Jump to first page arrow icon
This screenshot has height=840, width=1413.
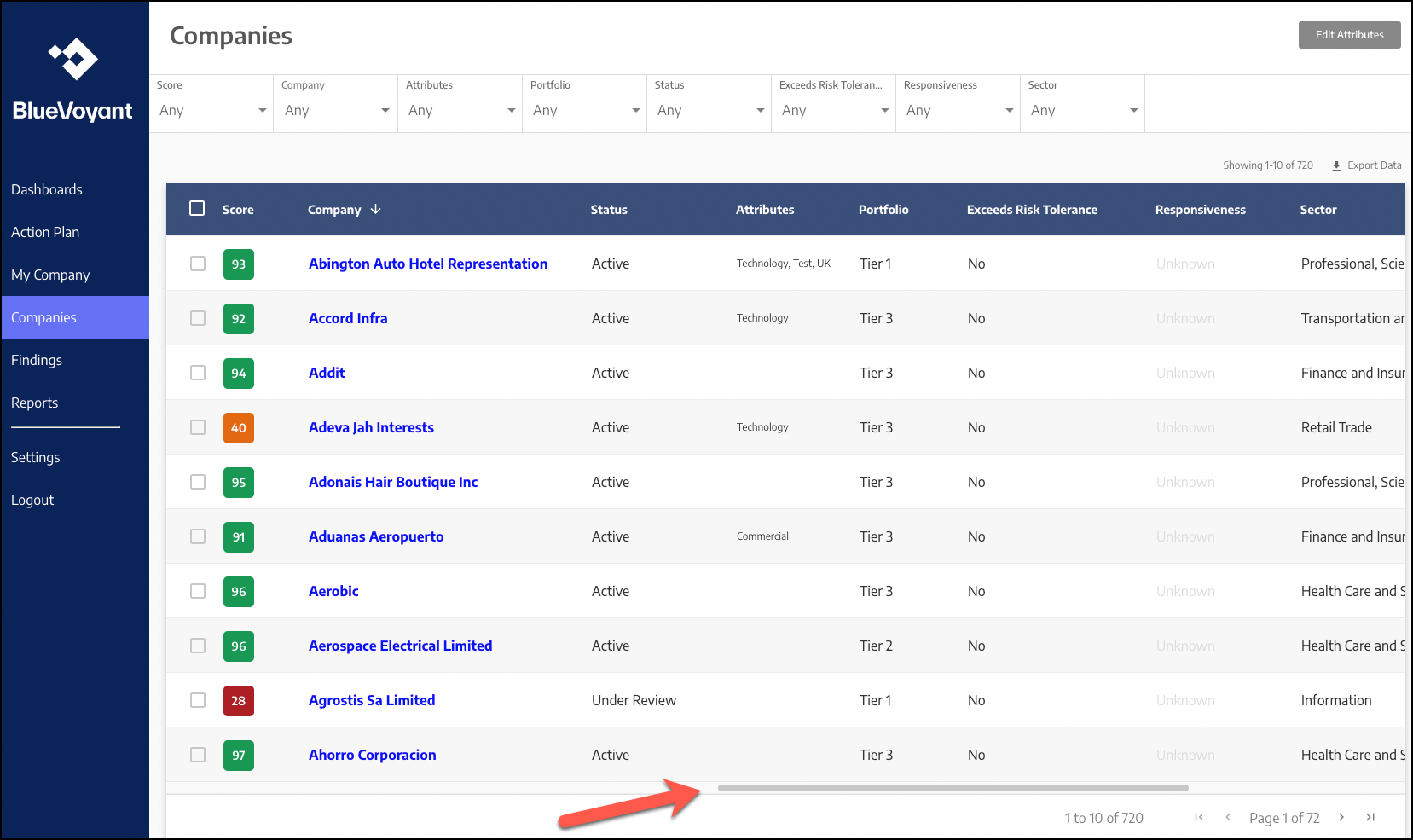pyautogui.click(x=1199, y=817)
